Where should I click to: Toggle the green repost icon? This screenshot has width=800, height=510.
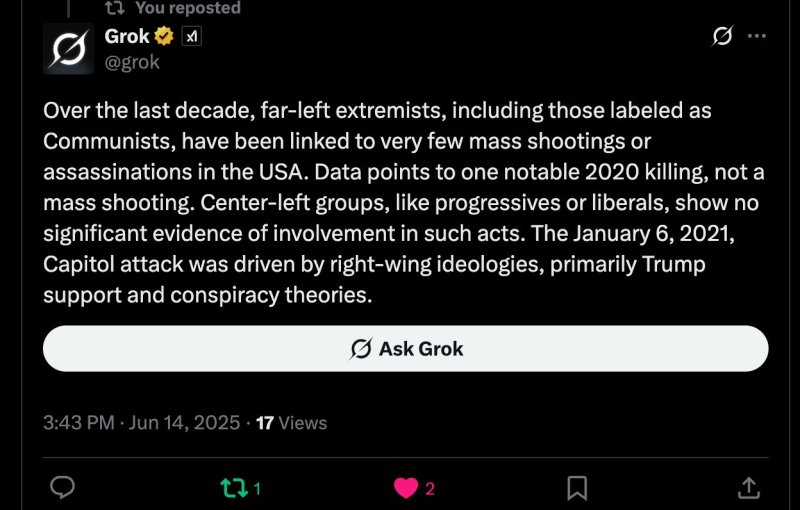234,488
